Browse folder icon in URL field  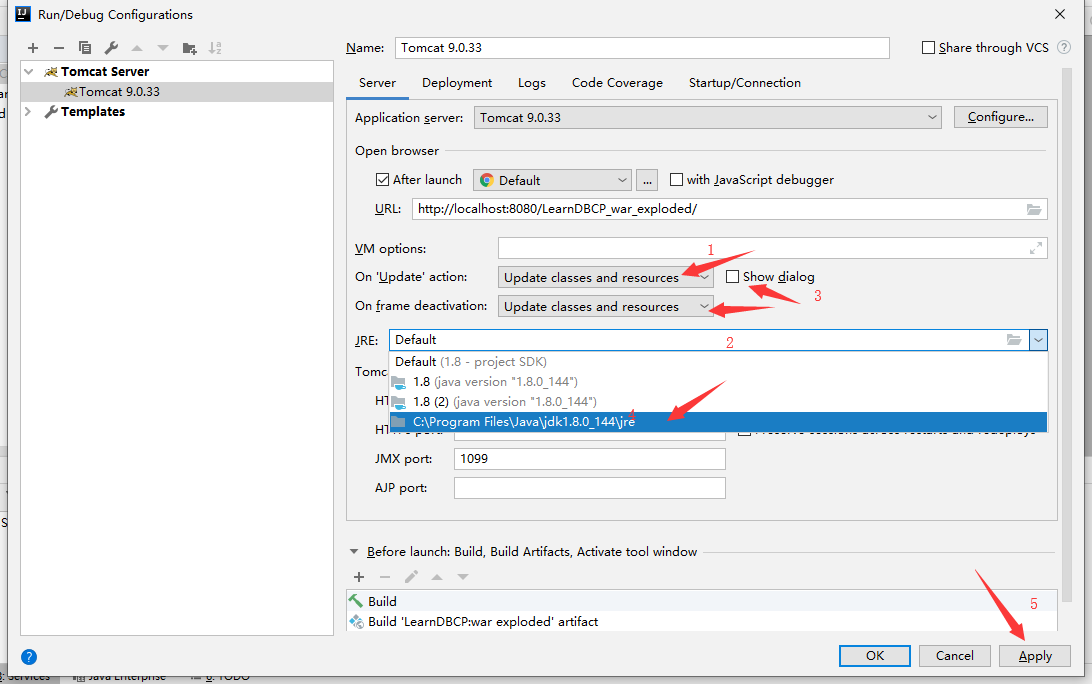pos(1034,209)
